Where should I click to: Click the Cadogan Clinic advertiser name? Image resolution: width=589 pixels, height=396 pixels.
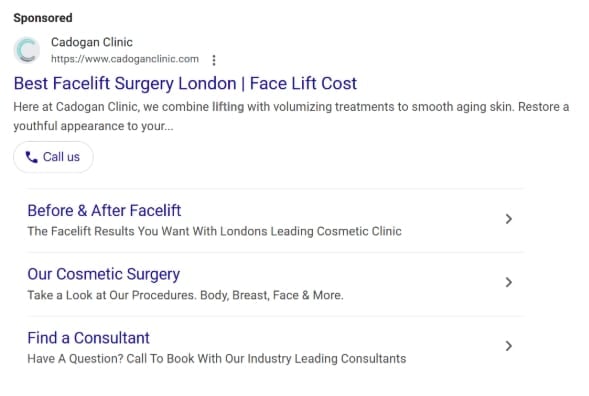point(92,42)
